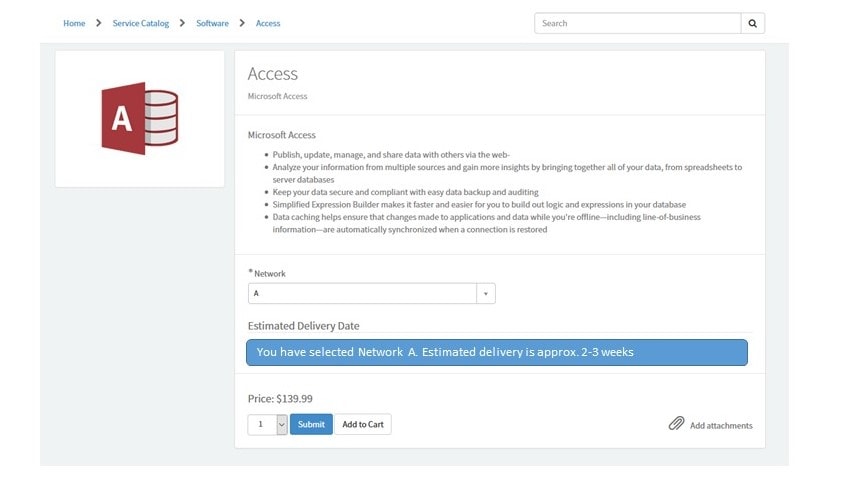Image resolution: width=857 pixels, height=483 pixels.
Task: Click the Access page title heading
Action: coord(273,74)
